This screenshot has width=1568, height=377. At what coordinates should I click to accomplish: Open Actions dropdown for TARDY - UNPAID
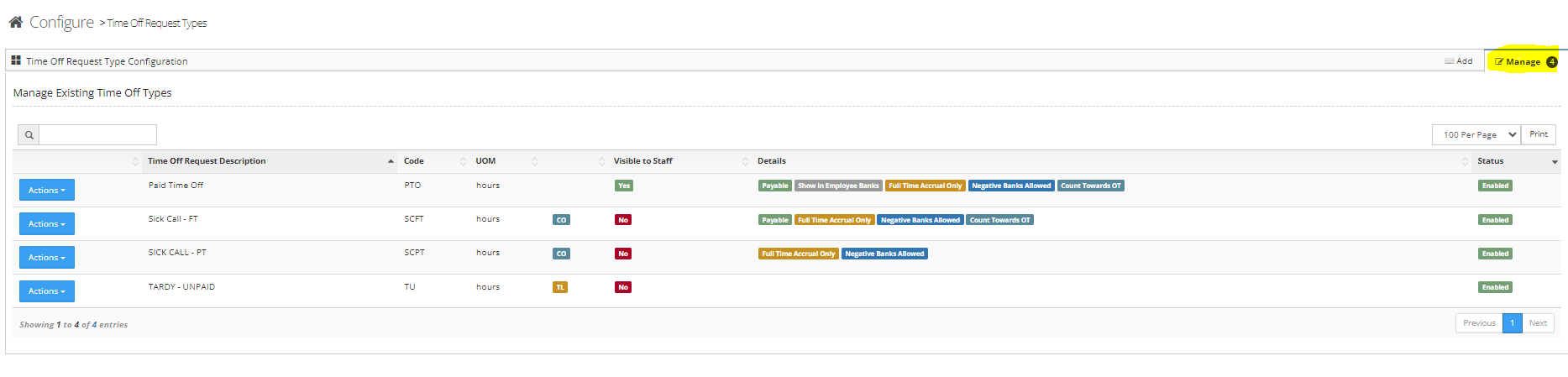coord(47,291)
